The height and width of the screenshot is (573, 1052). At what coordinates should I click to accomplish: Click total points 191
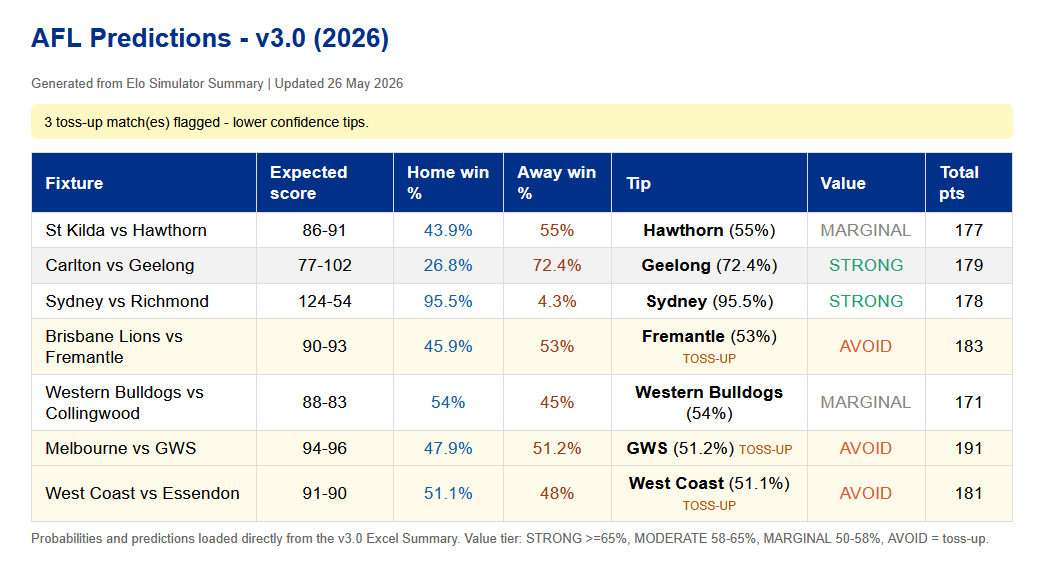point(969,448)
